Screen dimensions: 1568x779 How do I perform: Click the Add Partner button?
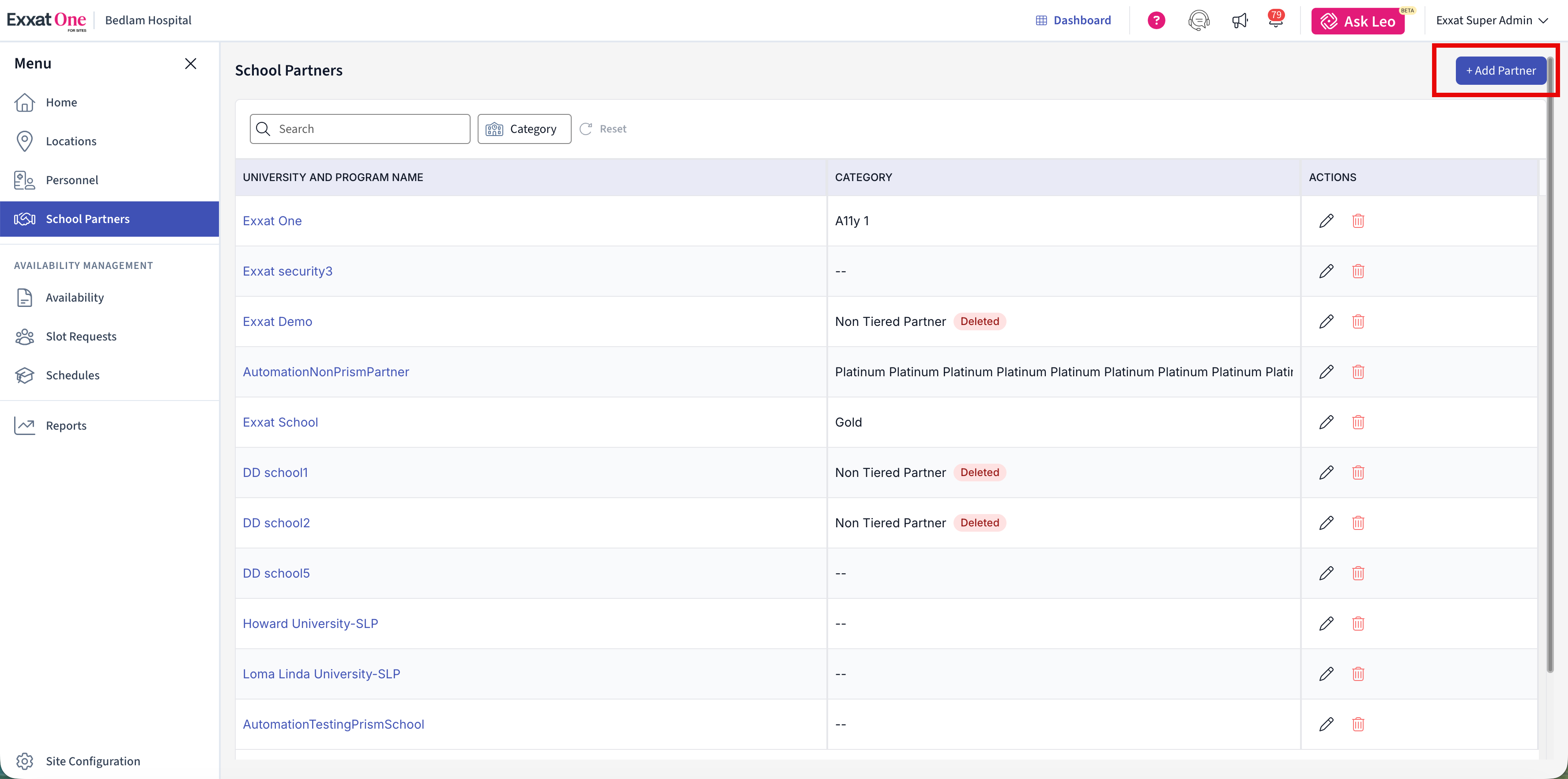pyautogui.click(x=1500, y=71)
